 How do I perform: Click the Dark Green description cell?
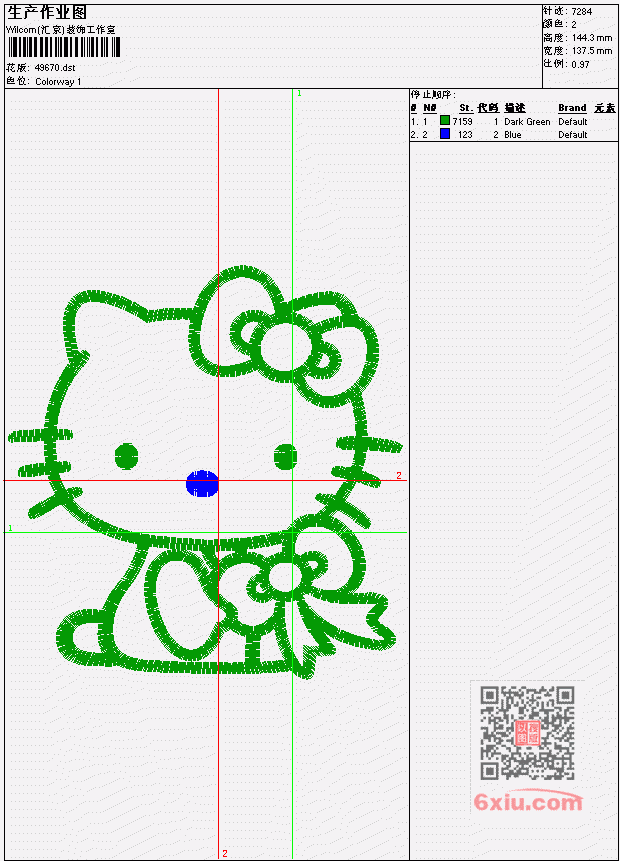527,121
